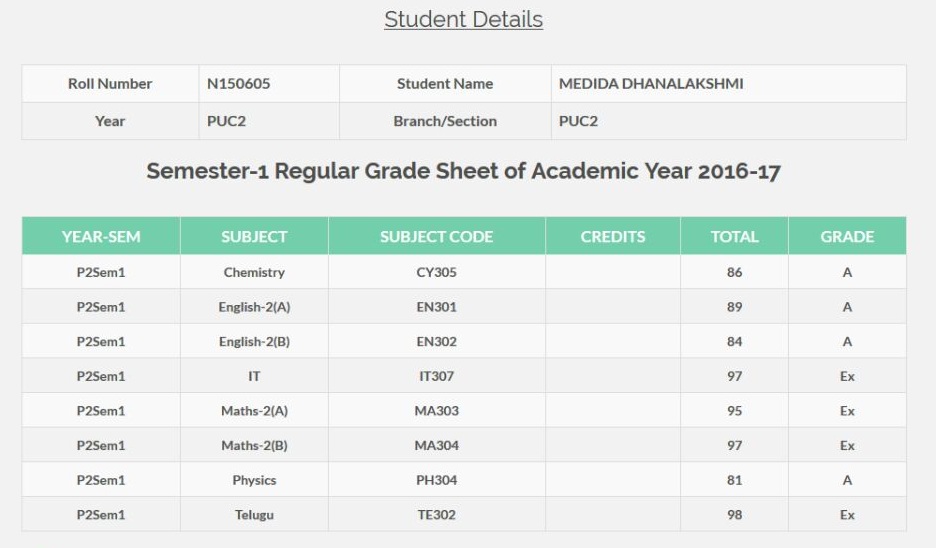Select the Branch/Section label cell
Image resolution: width=936 pixels, height=548 pixels.
coord(445,121)
